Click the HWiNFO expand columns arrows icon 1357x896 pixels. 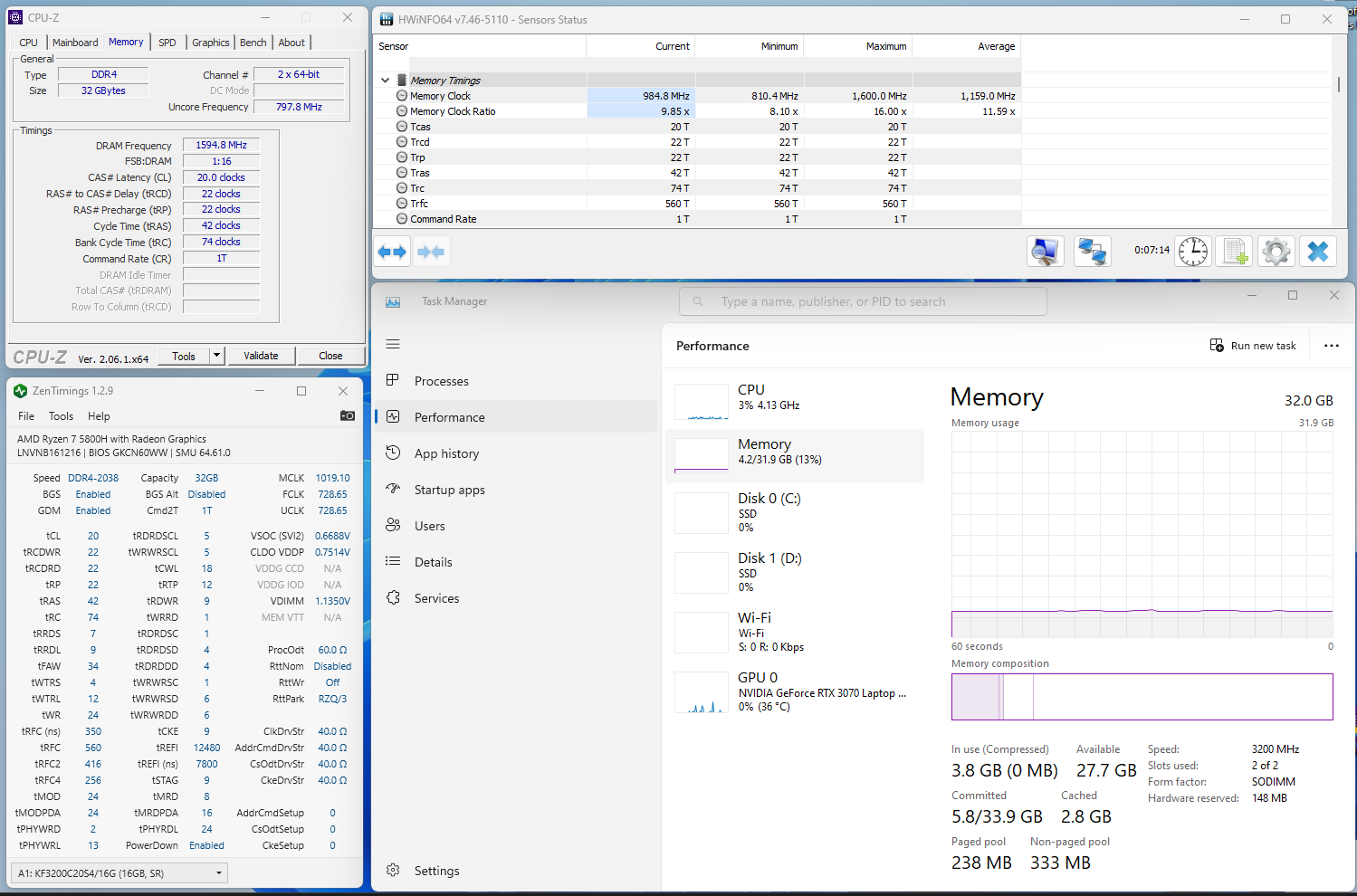392,252
